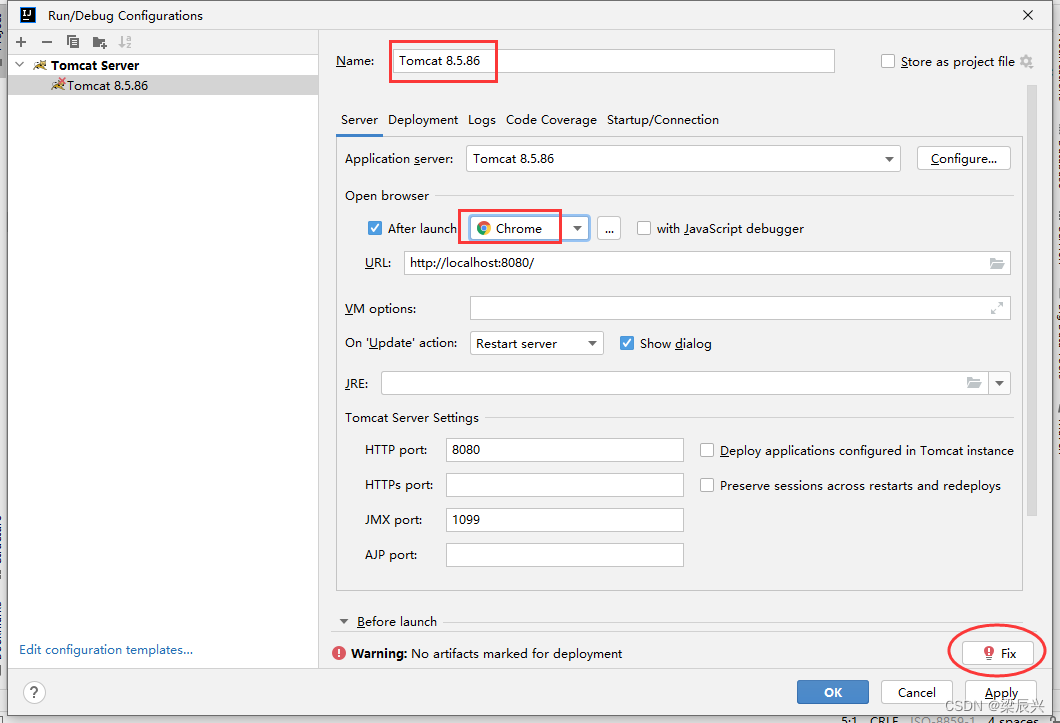Toggle the Show dialog checkbox
This screenshot has width=1060, height=723.
tap(627, 344)
